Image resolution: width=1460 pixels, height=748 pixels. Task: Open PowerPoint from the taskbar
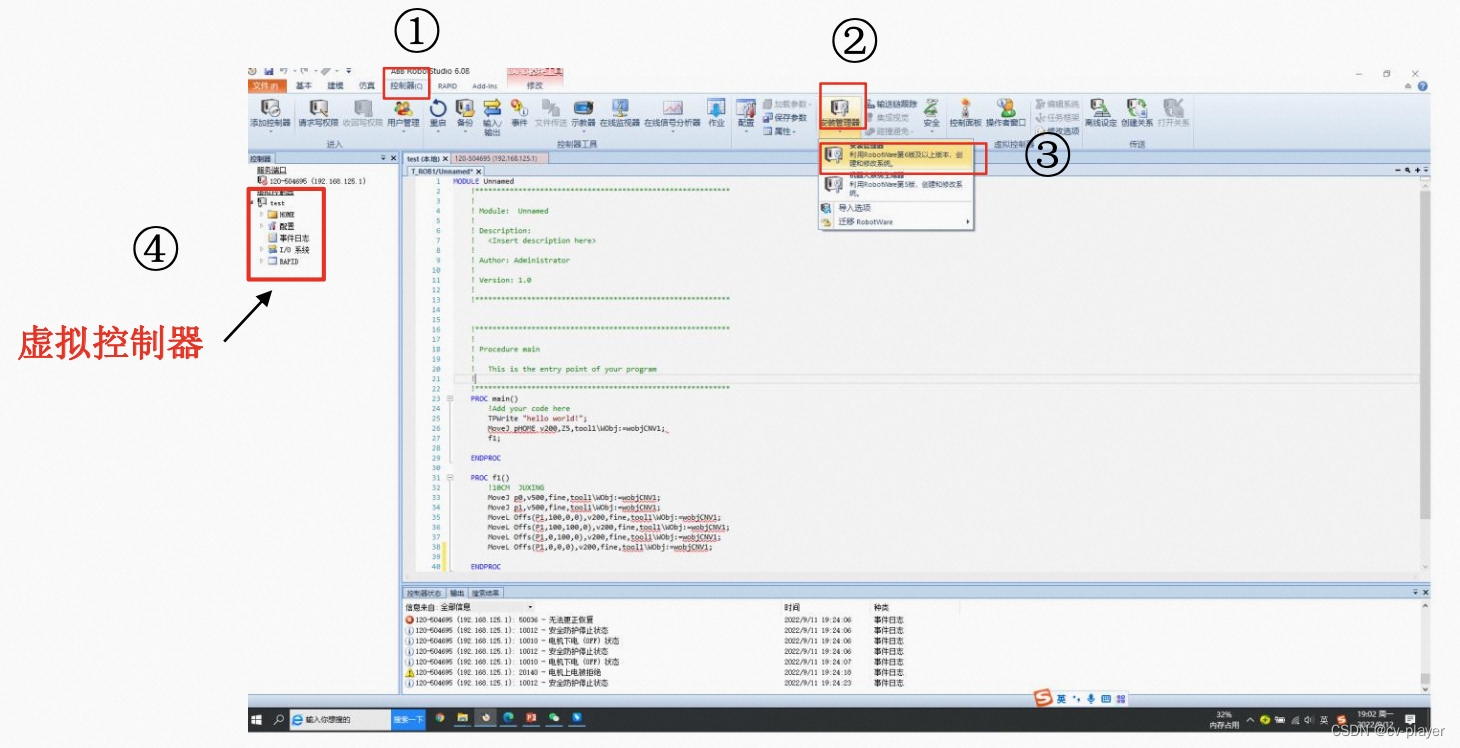[x=532, y=719]
